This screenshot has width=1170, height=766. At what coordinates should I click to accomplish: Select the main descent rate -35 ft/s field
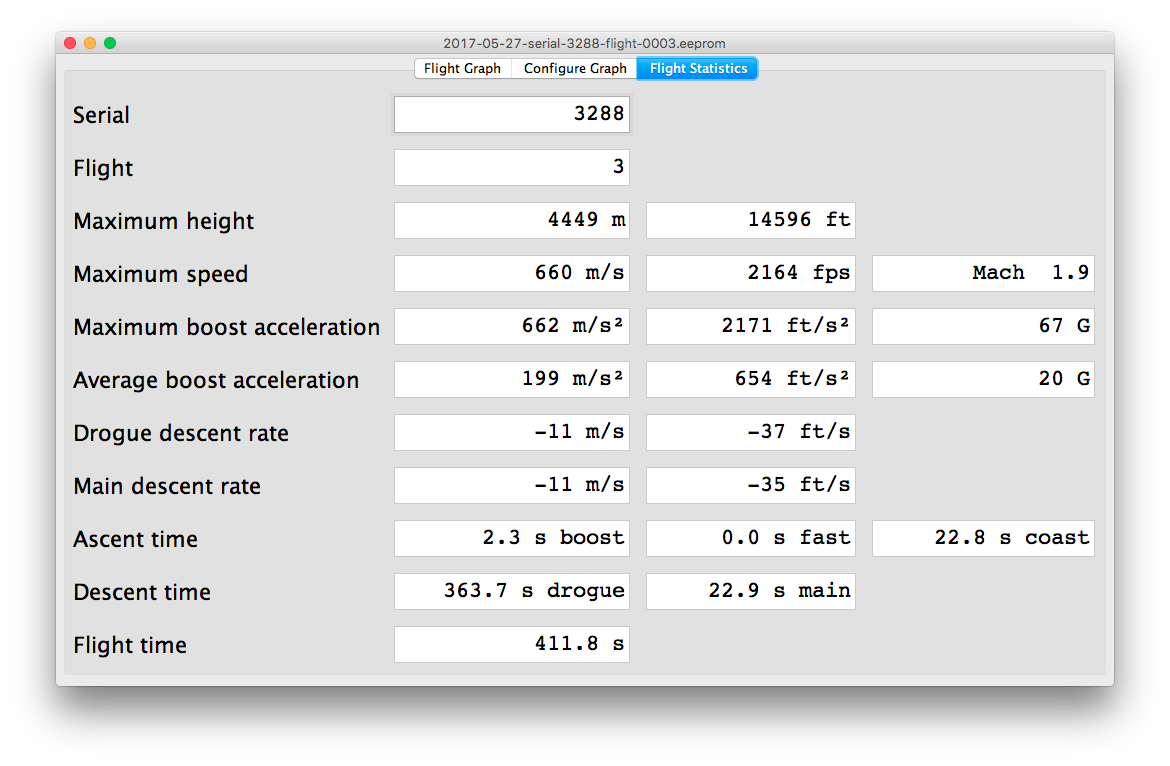tap(750, 485)
